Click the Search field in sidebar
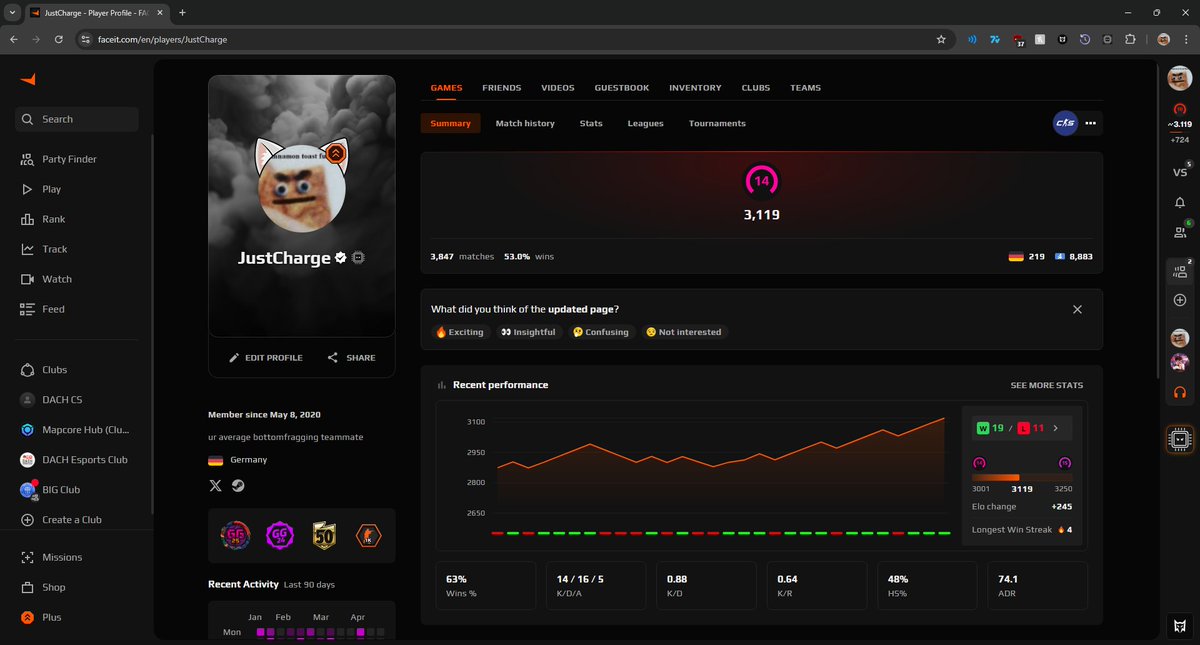The image size is (1200, 645). [x=77, y=119]
